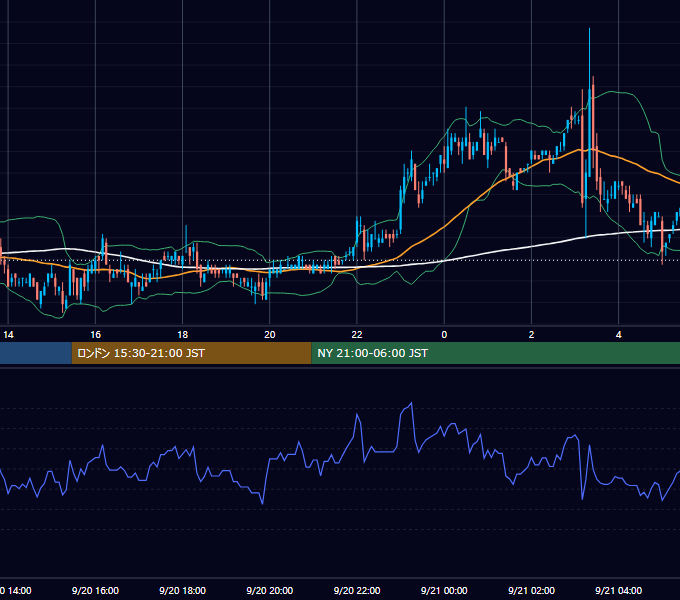
Task: Click the 9/20 20:00 timestamp label
Action: pyautogui.click(x=270, y=590)
